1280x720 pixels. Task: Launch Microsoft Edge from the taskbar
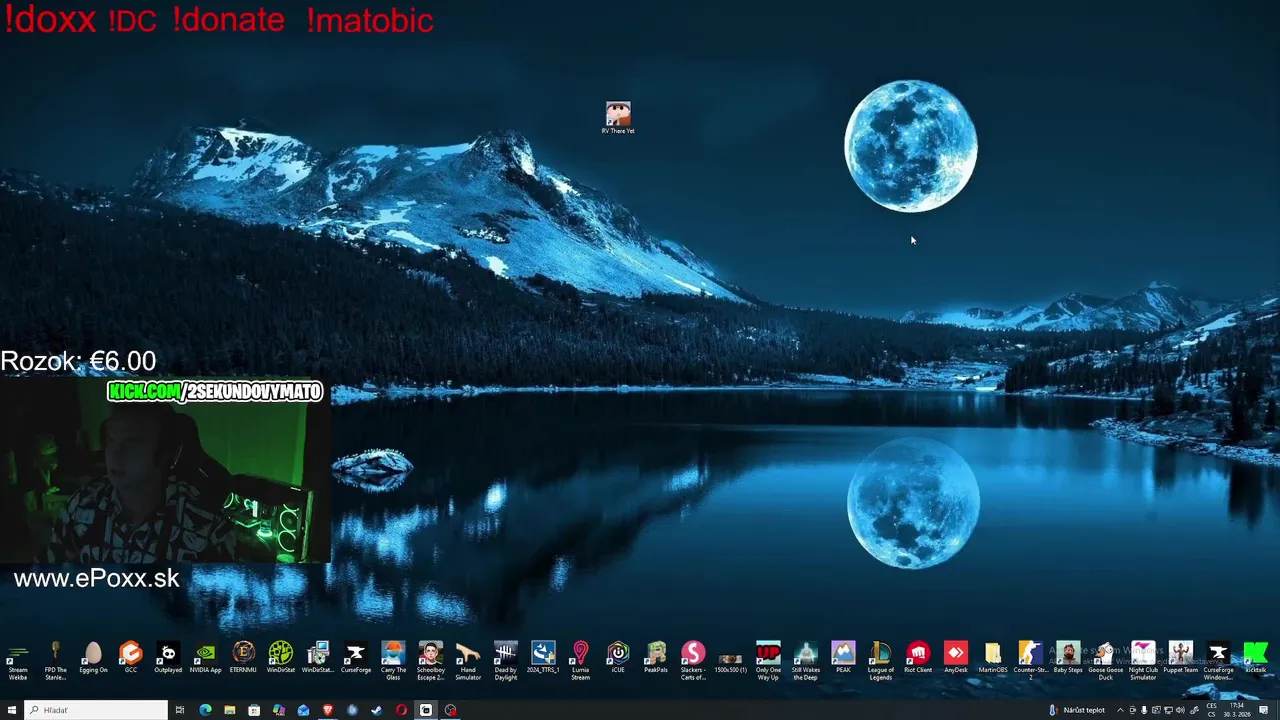click(205, 710)
